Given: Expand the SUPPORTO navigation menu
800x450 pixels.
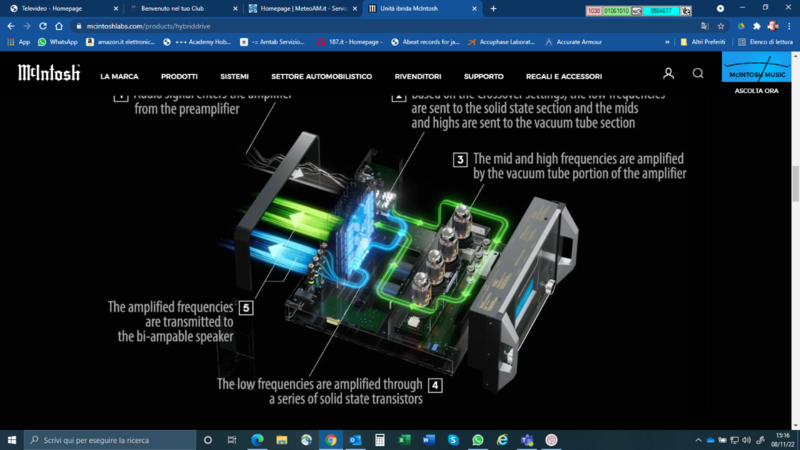Looking at the screenshot, I should 483,76.
